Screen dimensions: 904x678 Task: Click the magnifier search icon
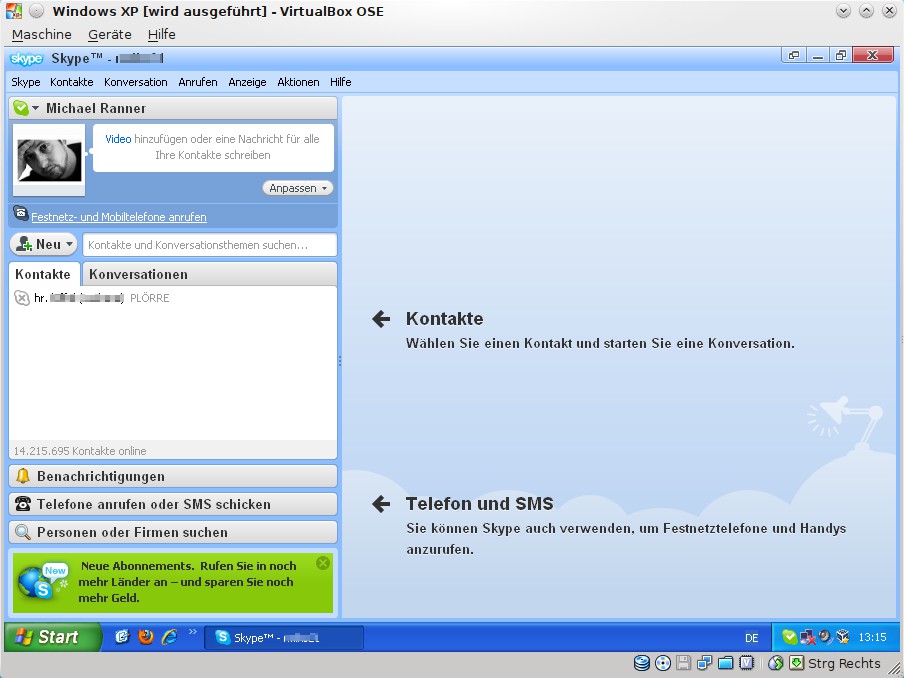(x=23, y=532)
